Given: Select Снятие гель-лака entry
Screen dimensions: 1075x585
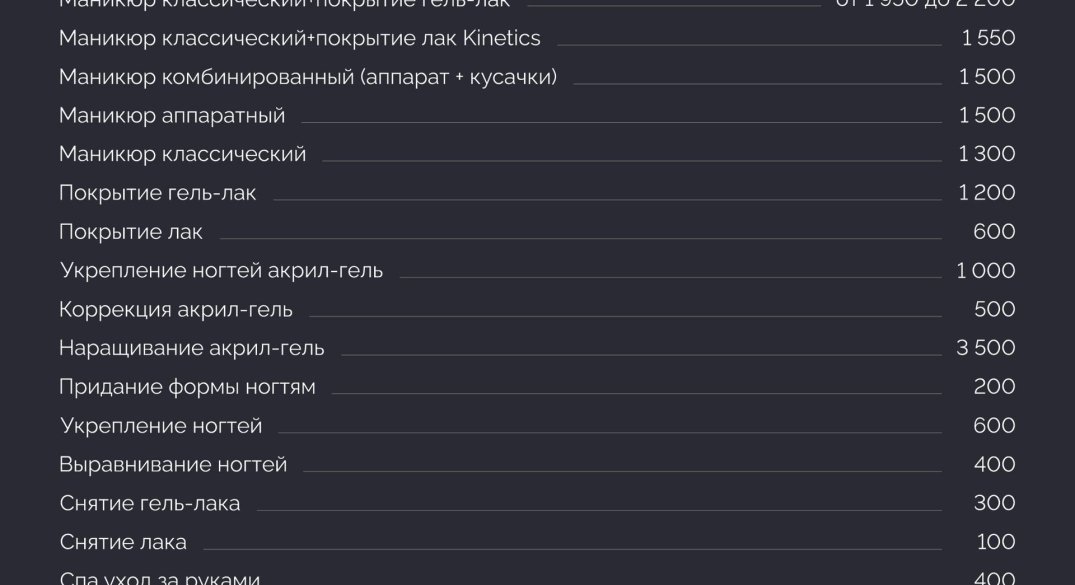Looking at the screenshot, I should pos(149,503).
